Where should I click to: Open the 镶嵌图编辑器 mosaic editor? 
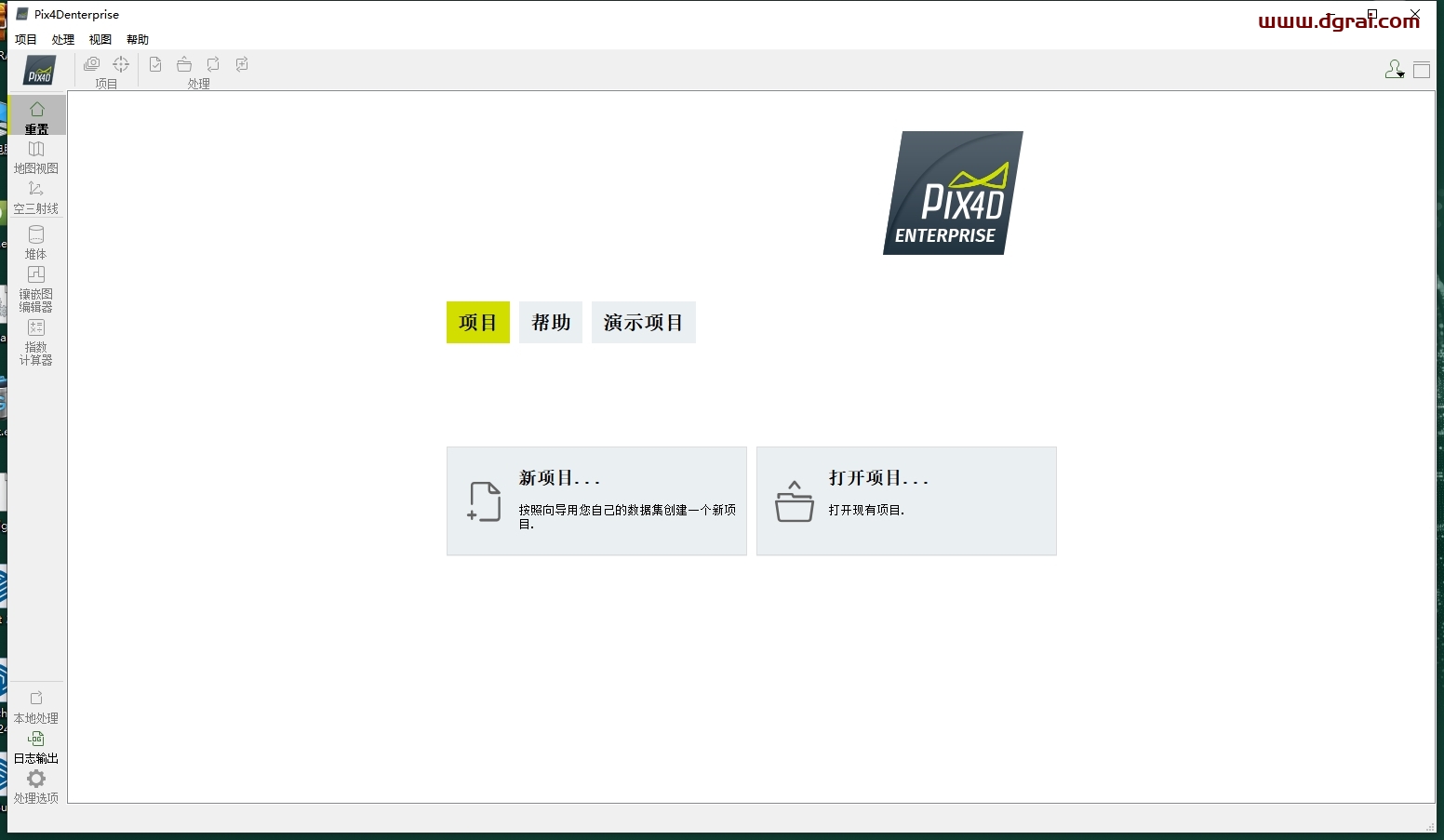tap(36, 288)
